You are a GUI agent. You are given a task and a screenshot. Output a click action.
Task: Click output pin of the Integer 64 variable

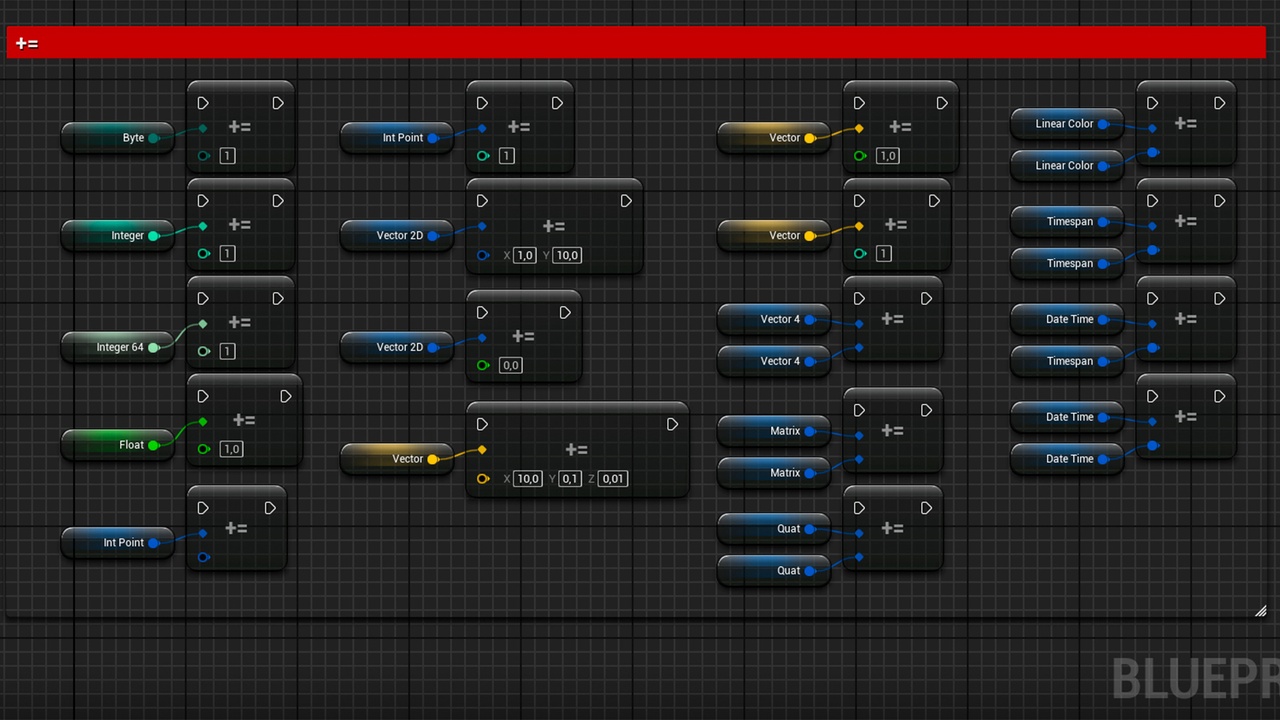[154, 348]
